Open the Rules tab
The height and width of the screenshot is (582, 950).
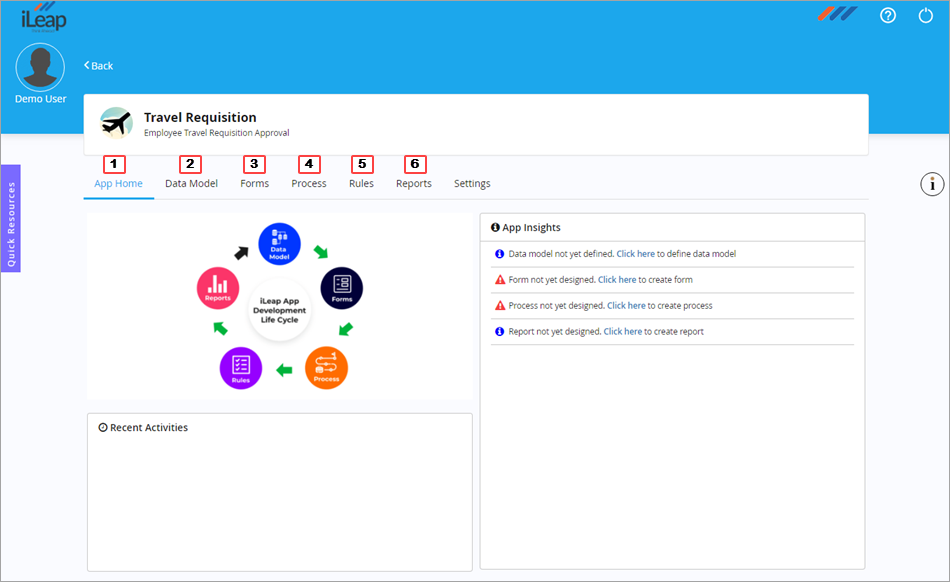coord(361,184)
